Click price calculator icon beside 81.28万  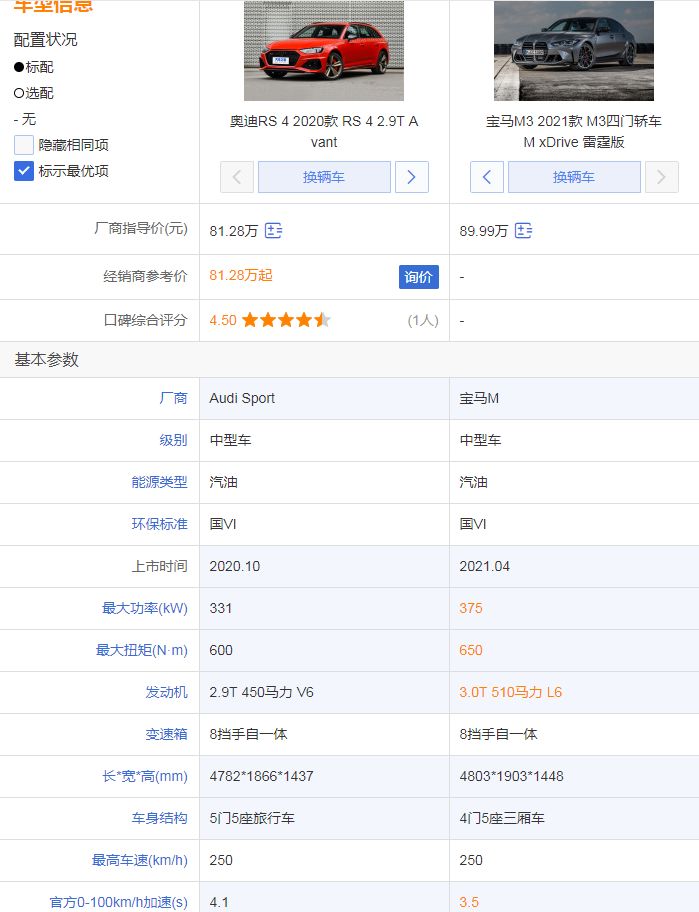point(273,231)
